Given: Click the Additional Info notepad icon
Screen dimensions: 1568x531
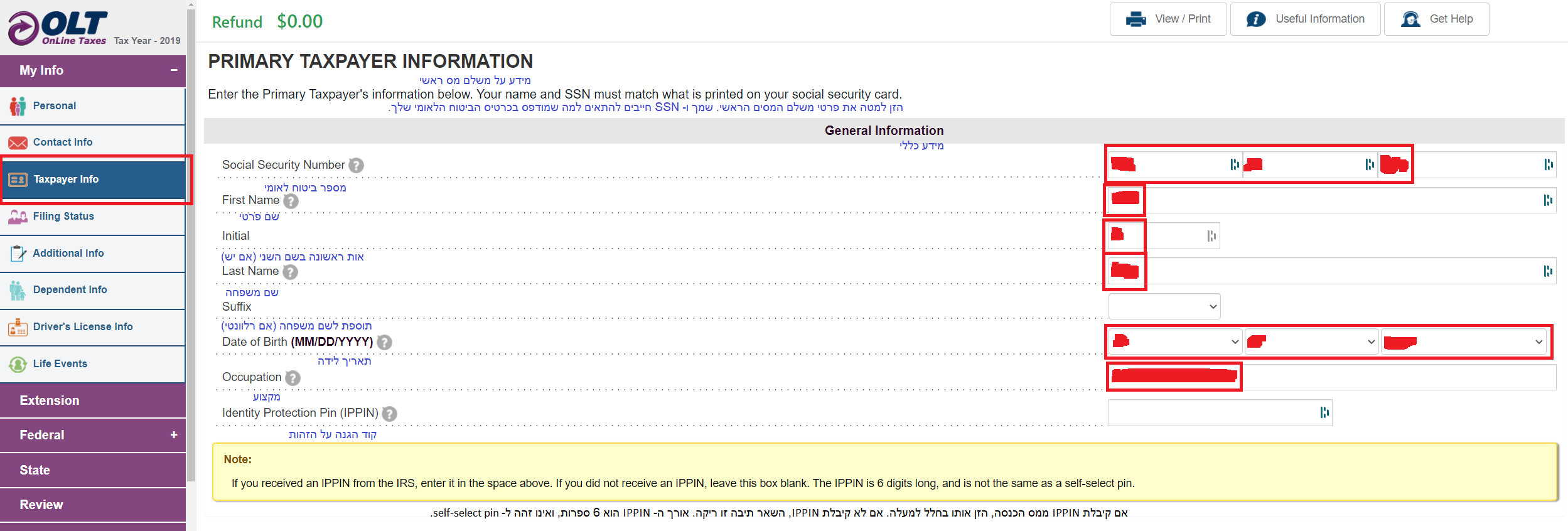Looking at the screenshot, I should coord(18,254).
